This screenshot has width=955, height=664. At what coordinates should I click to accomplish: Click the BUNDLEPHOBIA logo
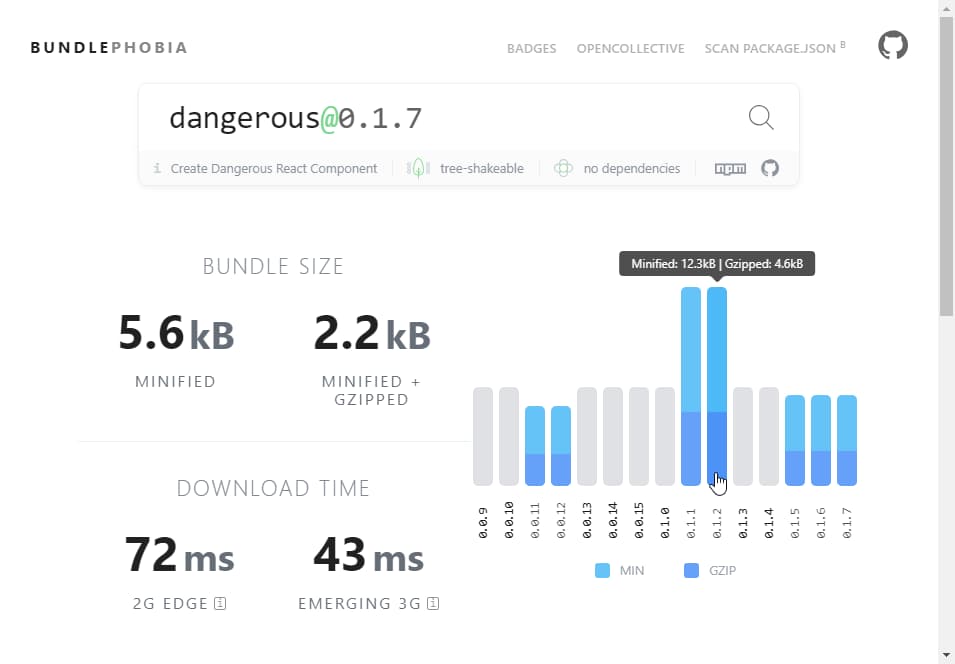(x=108, y=47)
